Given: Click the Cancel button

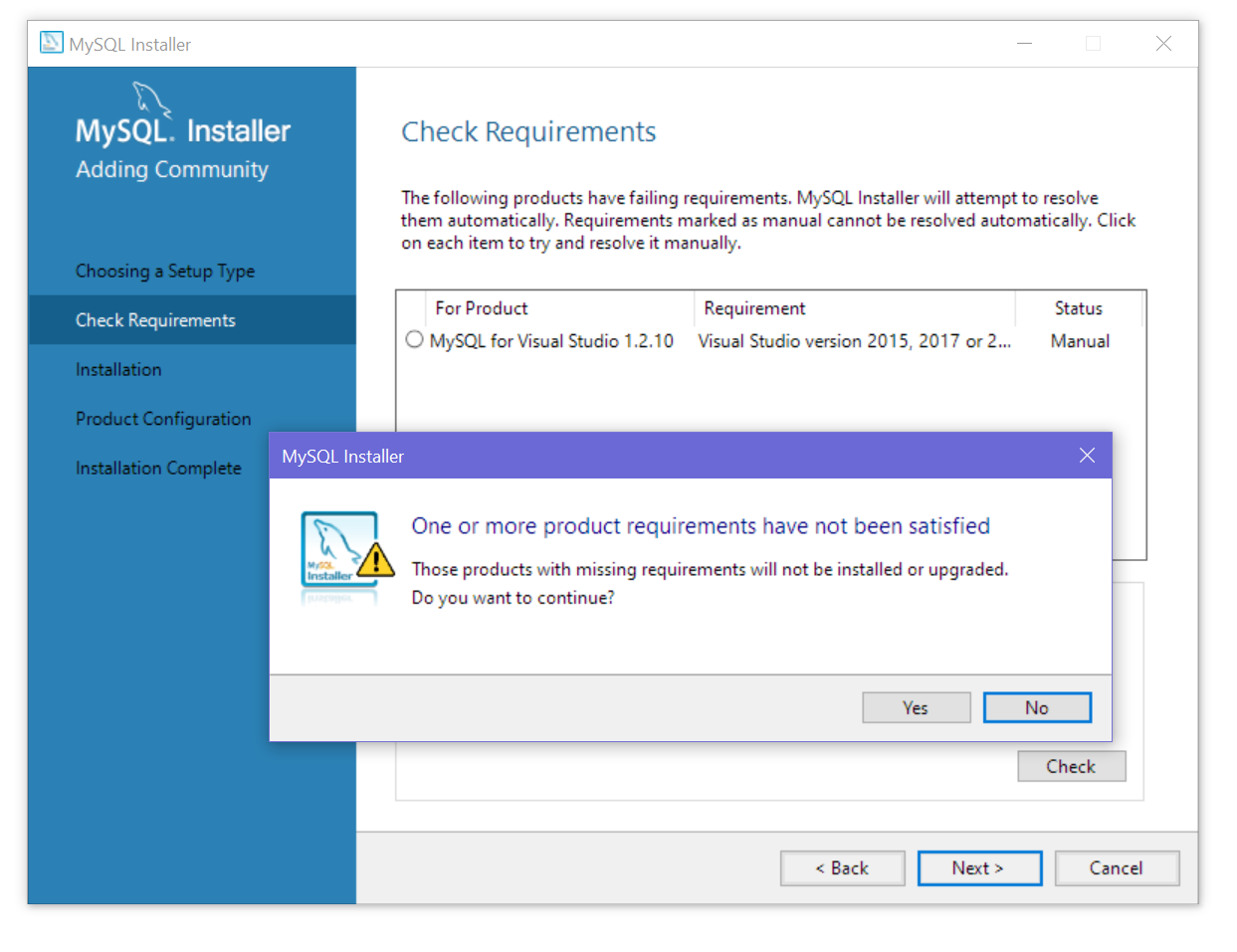Looking at the screenshot, I should (1117, 867).
